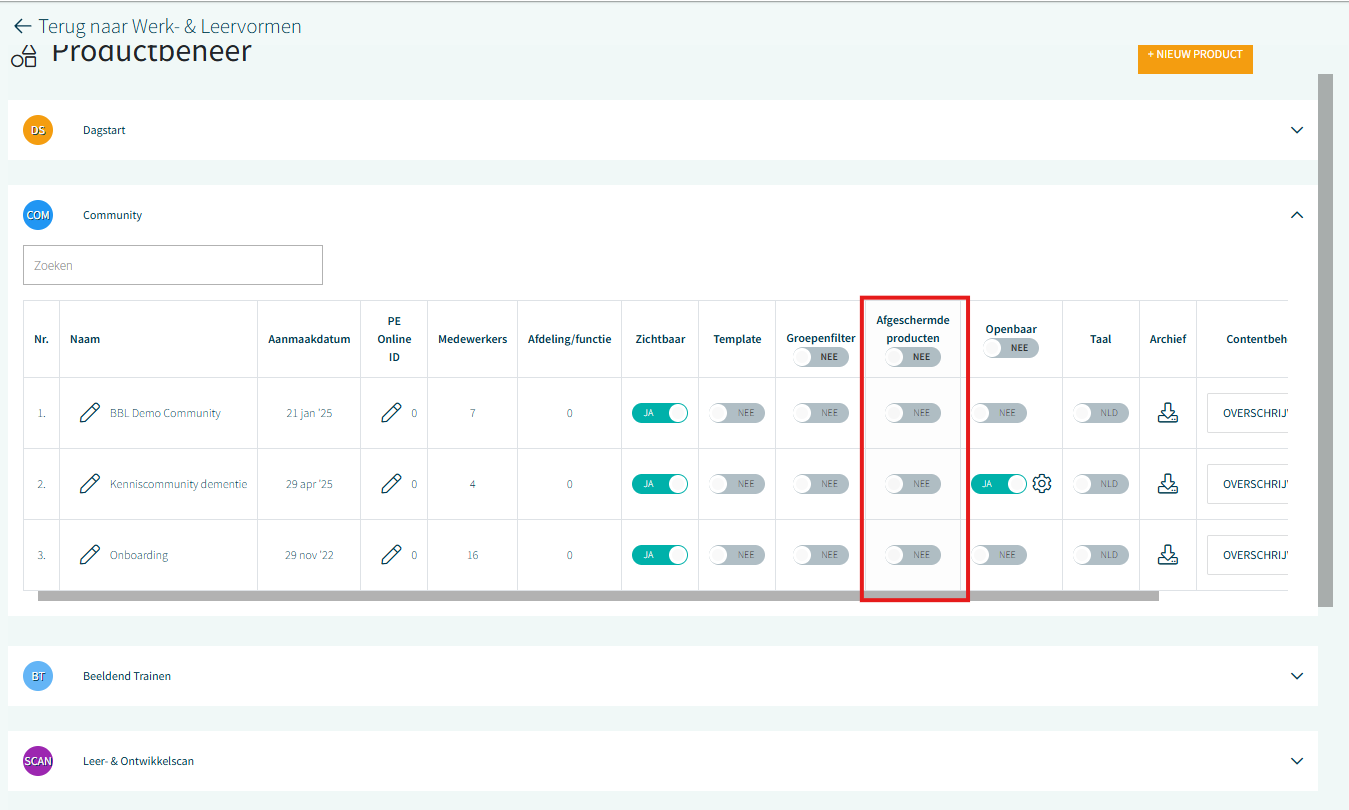
Task: Click the archive icon for Onboarding row
Action: click(1167, 555)
